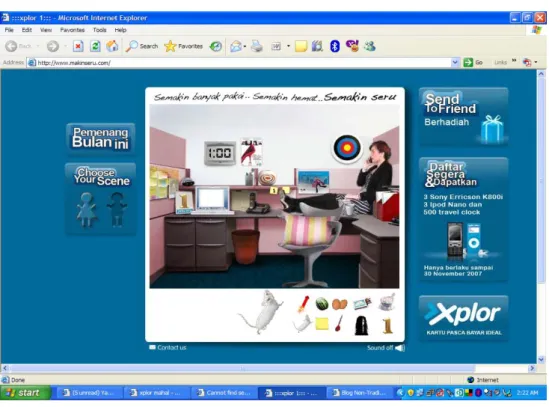This screenshot has height=407, width=549.
Task: Pick the teacup item in the tray
Action: point(387,302)
